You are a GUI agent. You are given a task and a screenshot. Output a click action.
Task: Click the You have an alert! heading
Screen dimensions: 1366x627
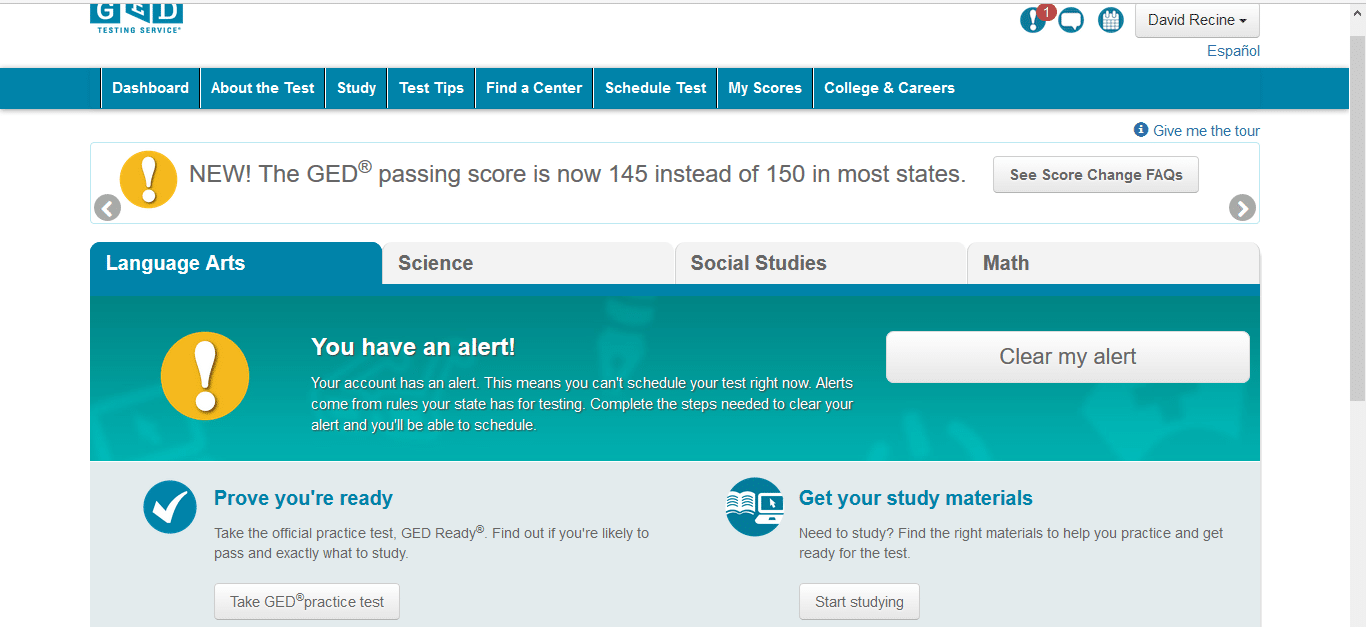point(413,347)
